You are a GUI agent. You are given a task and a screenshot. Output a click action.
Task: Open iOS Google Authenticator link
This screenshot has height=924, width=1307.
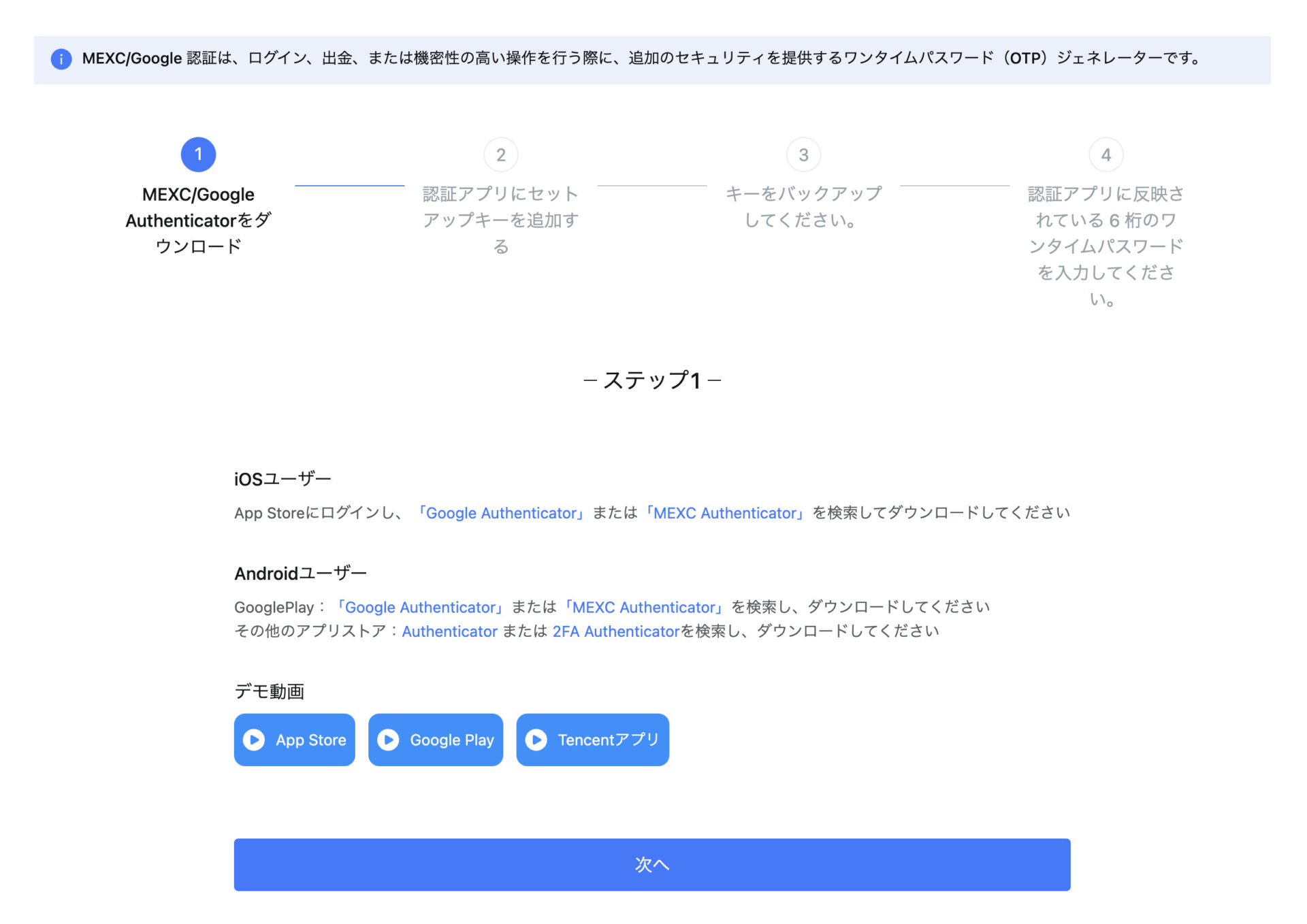tap(501, 513)
